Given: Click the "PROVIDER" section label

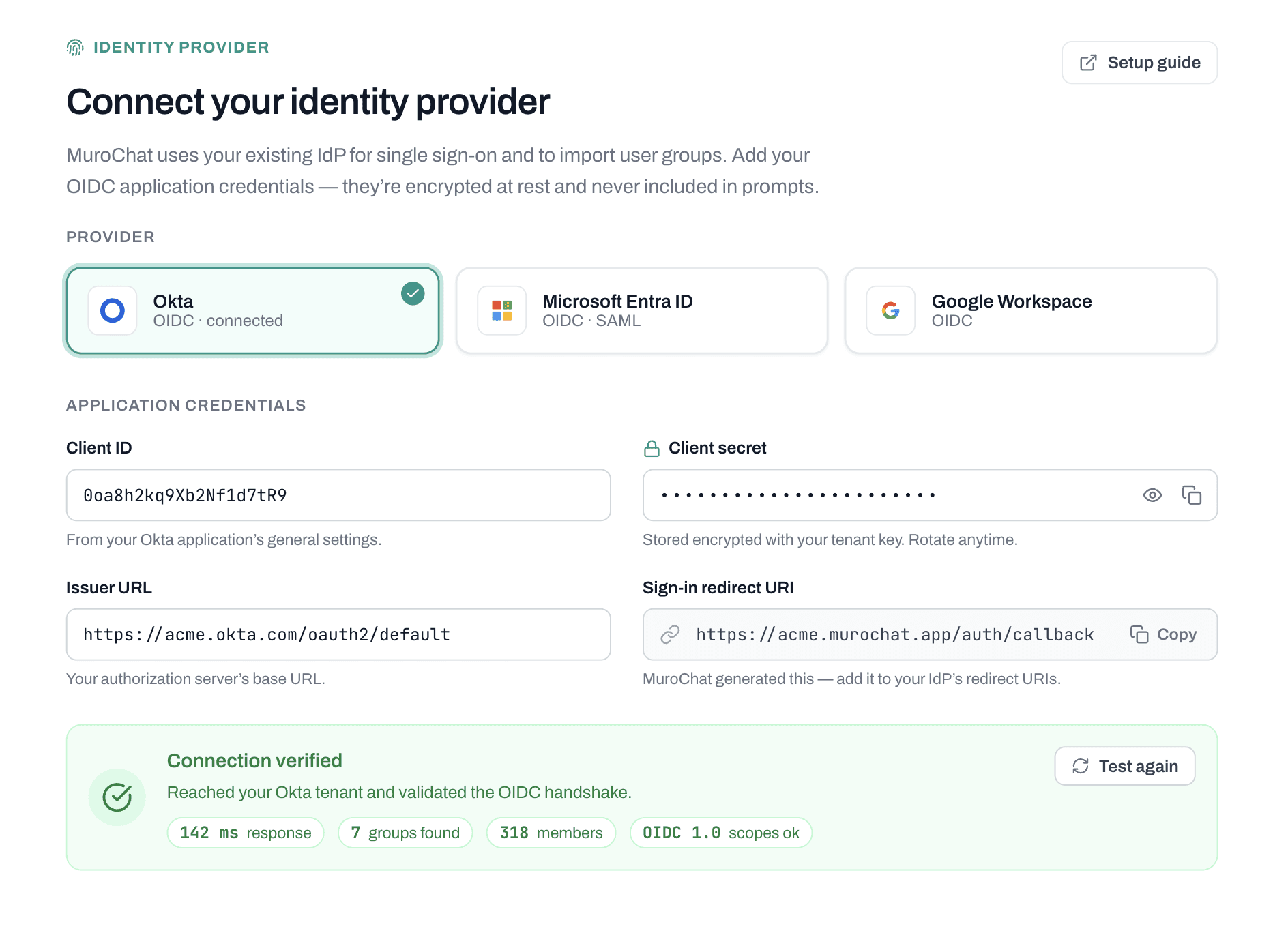Looking at the screenshot, I should [111, 237].
